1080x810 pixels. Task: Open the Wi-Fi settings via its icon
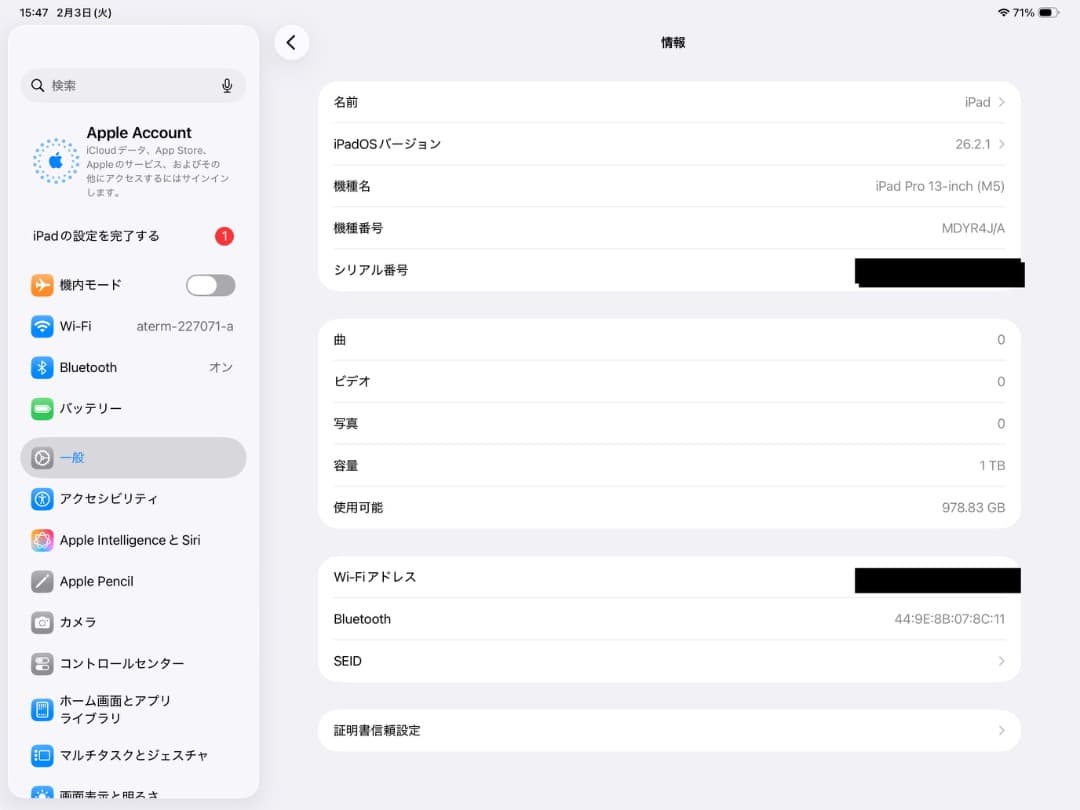point(40,326)
